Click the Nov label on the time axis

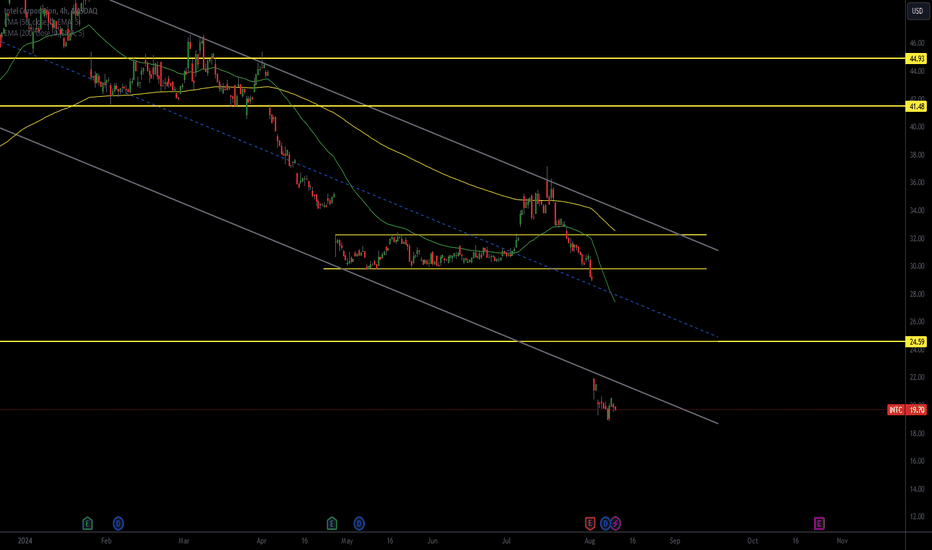(842, 541)
